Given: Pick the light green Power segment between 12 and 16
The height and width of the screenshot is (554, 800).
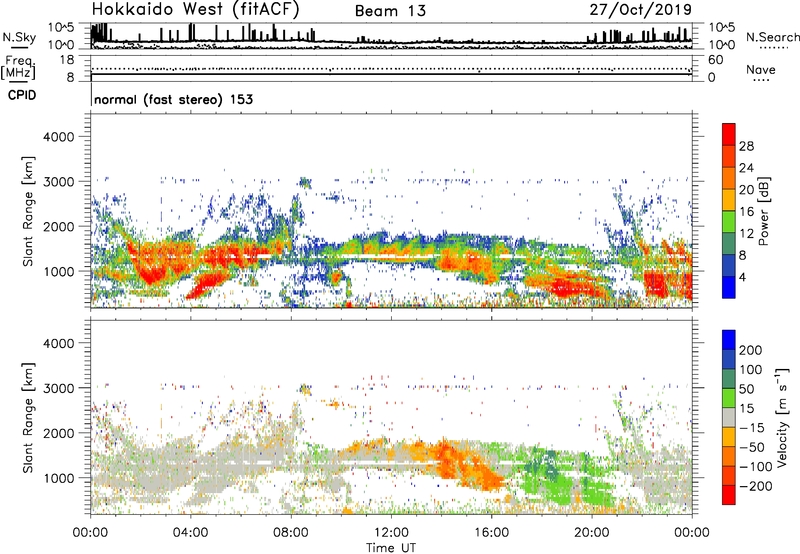Looking at the screenshot, I should coord(729,221).
